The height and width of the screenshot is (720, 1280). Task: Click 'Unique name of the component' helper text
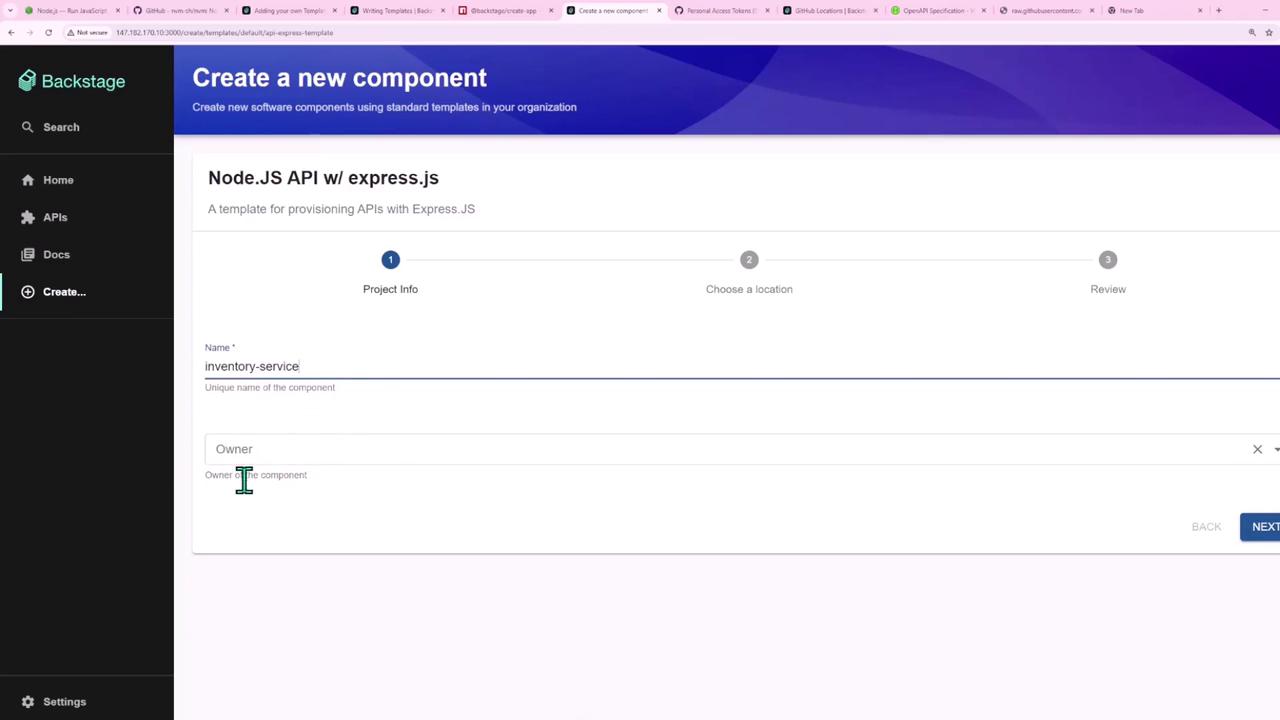pos(270,387)
